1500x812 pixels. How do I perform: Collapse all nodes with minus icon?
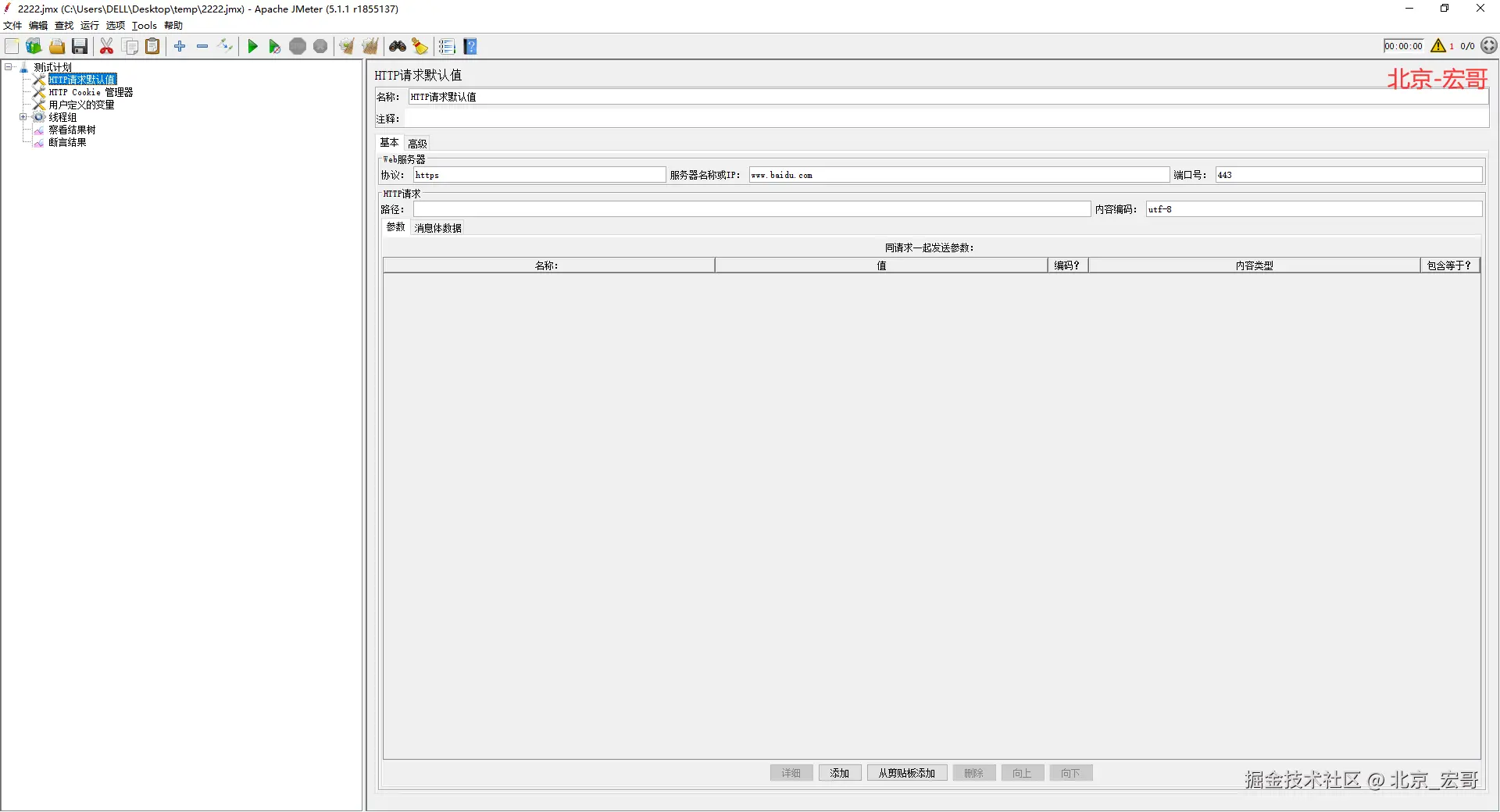(x=202, y=47)
